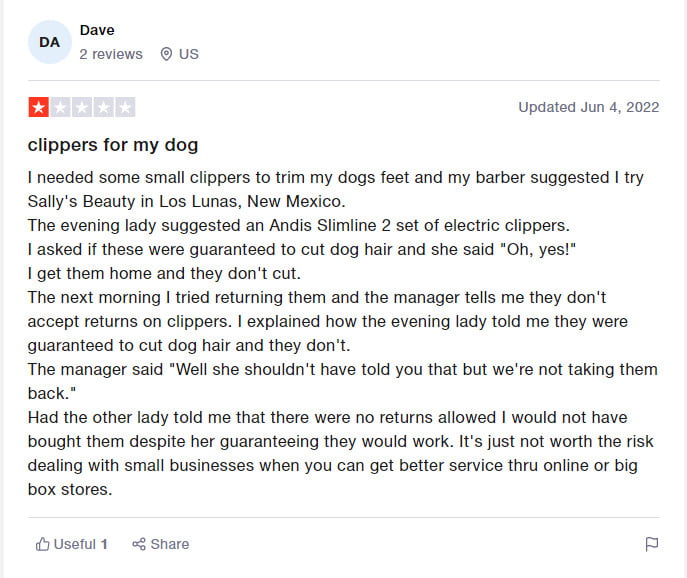The image size is (687, 578).
Task: Flag this review with flag icon
Action: click(x=652, y=544)
